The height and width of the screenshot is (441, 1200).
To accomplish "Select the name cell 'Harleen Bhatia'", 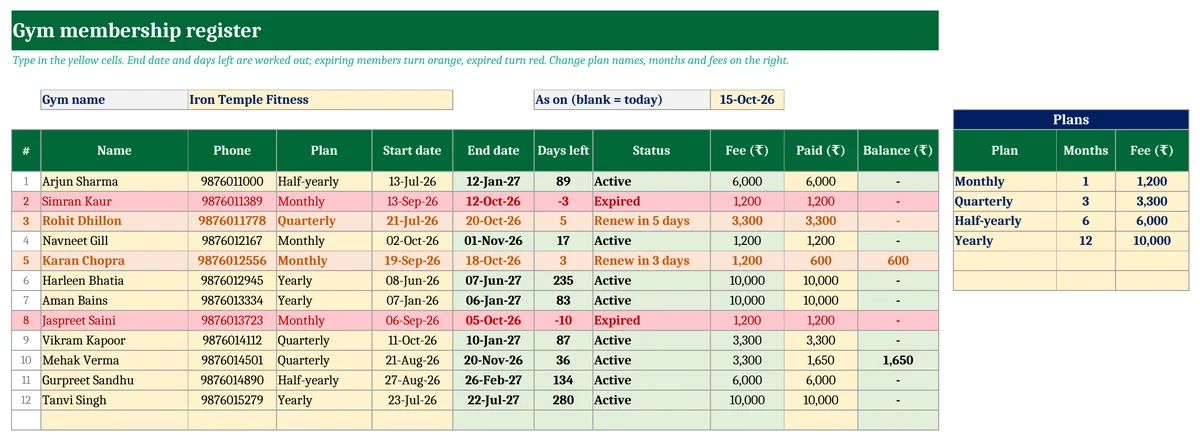I will [114, 281].
